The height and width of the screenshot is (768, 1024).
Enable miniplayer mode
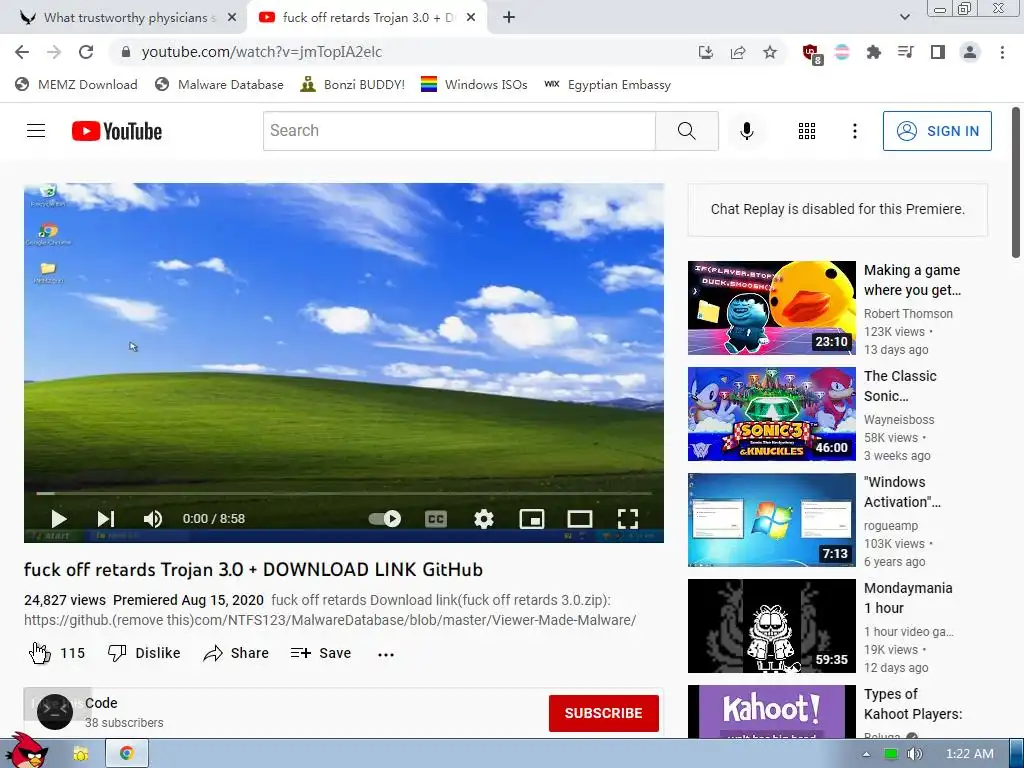532,519
